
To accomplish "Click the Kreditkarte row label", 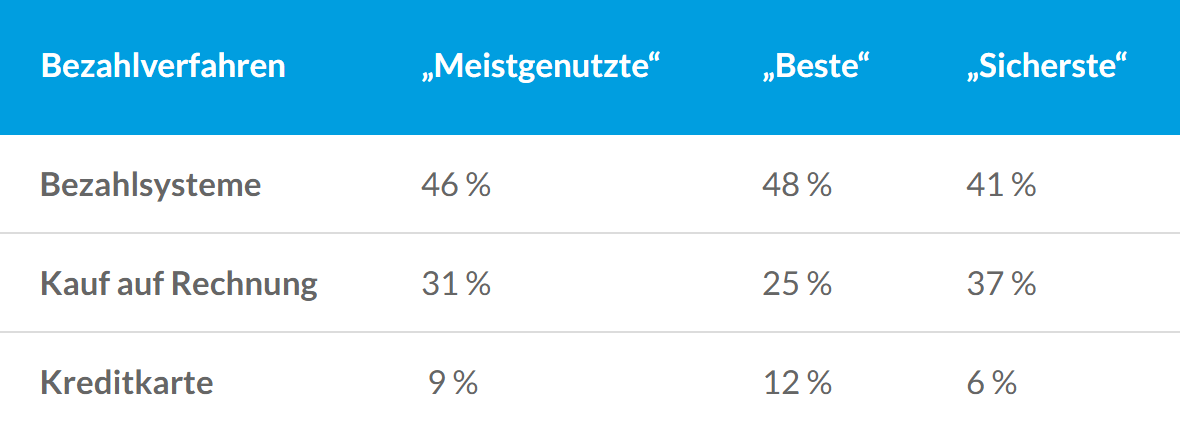I will tap(127, 383).
